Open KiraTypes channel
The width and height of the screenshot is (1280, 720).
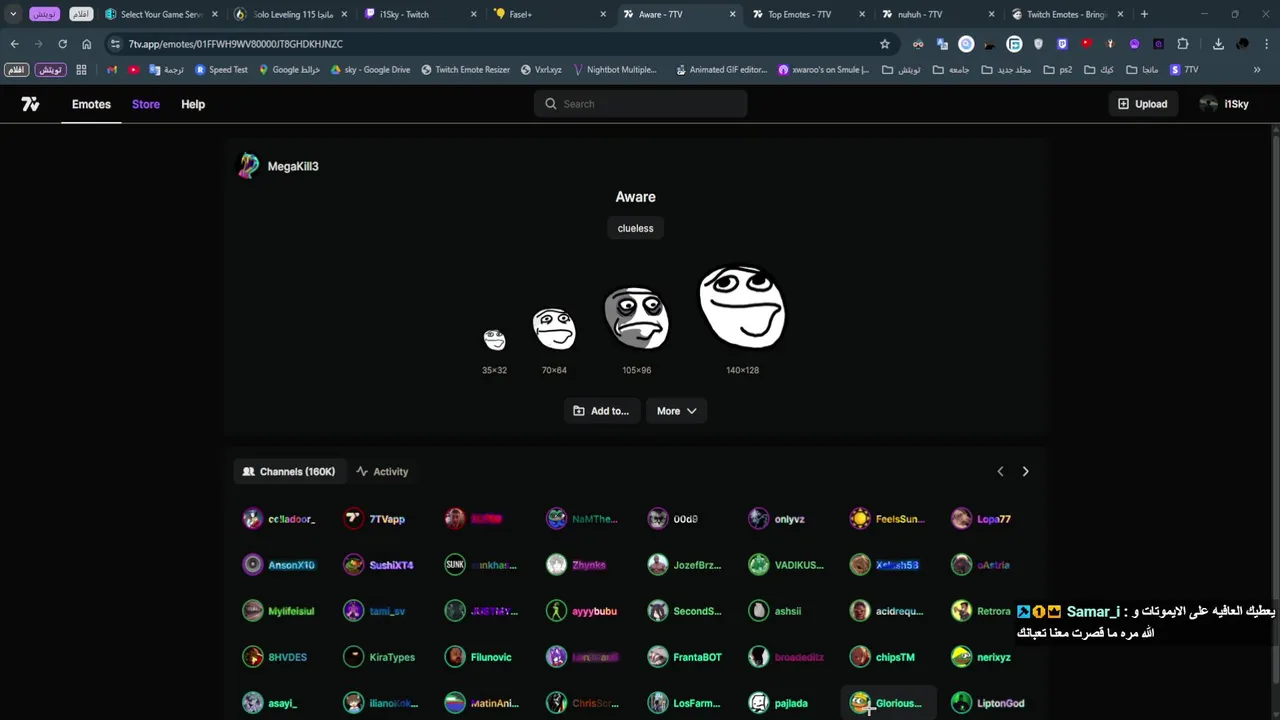click(x=379, y=657)
